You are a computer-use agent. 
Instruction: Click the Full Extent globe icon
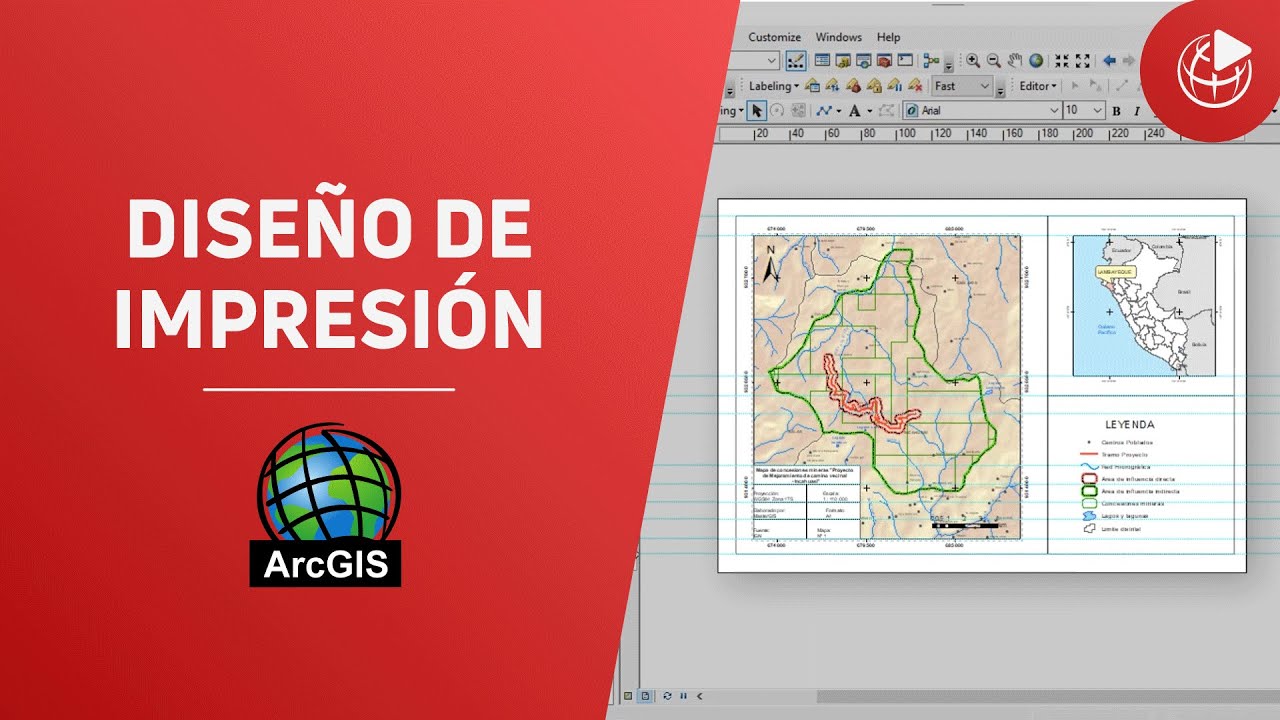click(1036, 61)
